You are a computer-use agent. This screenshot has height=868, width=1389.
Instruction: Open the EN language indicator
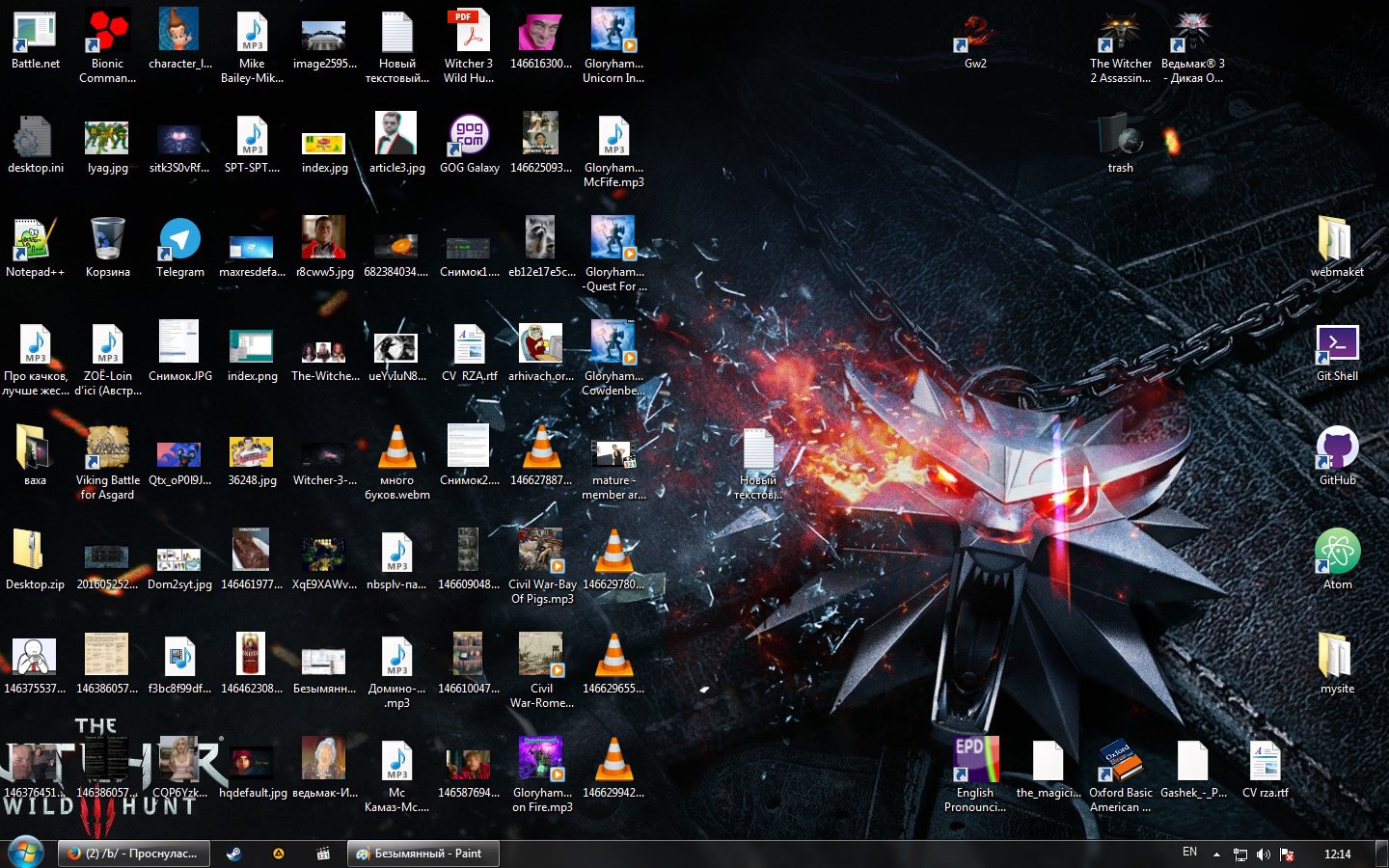pos(1189,853)
